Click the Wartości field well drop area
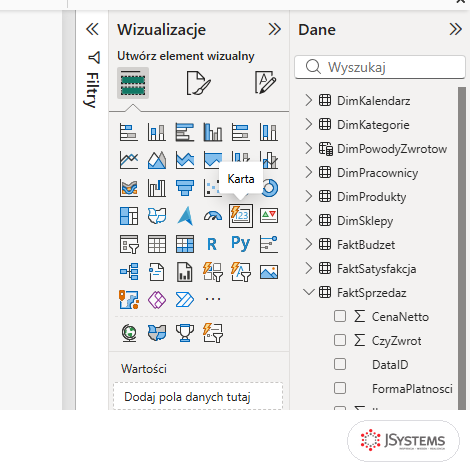This screenshot has height=472, width=470. tap(198, 396)
